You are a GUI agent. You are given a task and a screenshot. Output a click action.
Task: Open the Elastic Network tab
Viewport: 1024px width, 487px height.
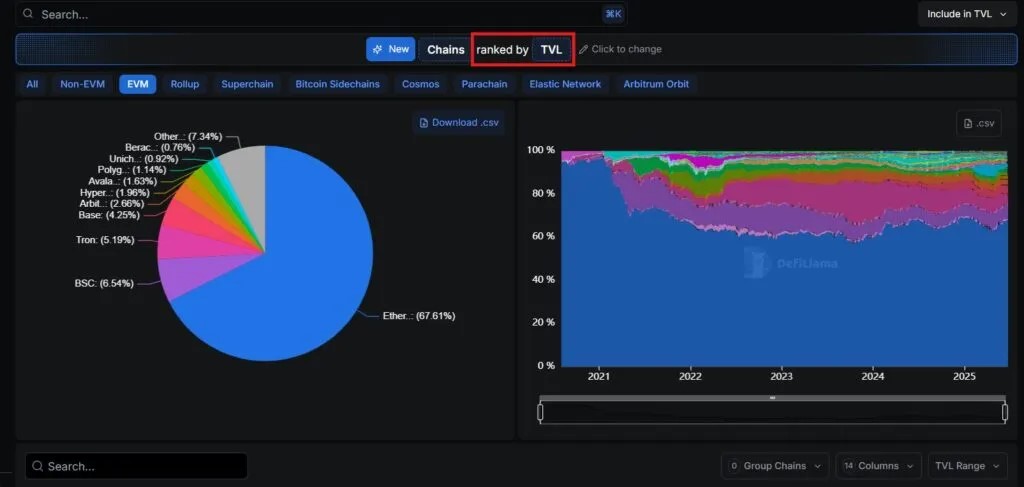click(x=566, y=84)
